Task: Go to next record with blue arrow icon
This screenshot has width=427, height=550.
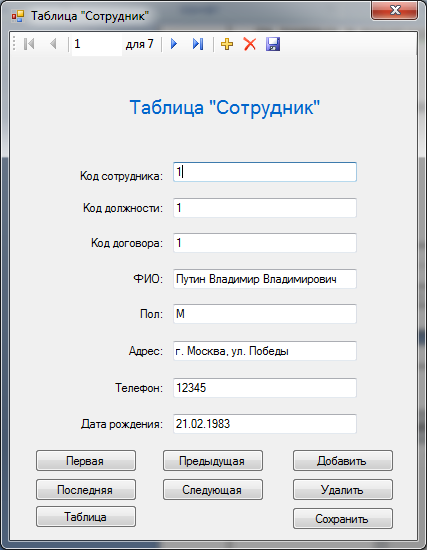Action: tap(174, 44)
